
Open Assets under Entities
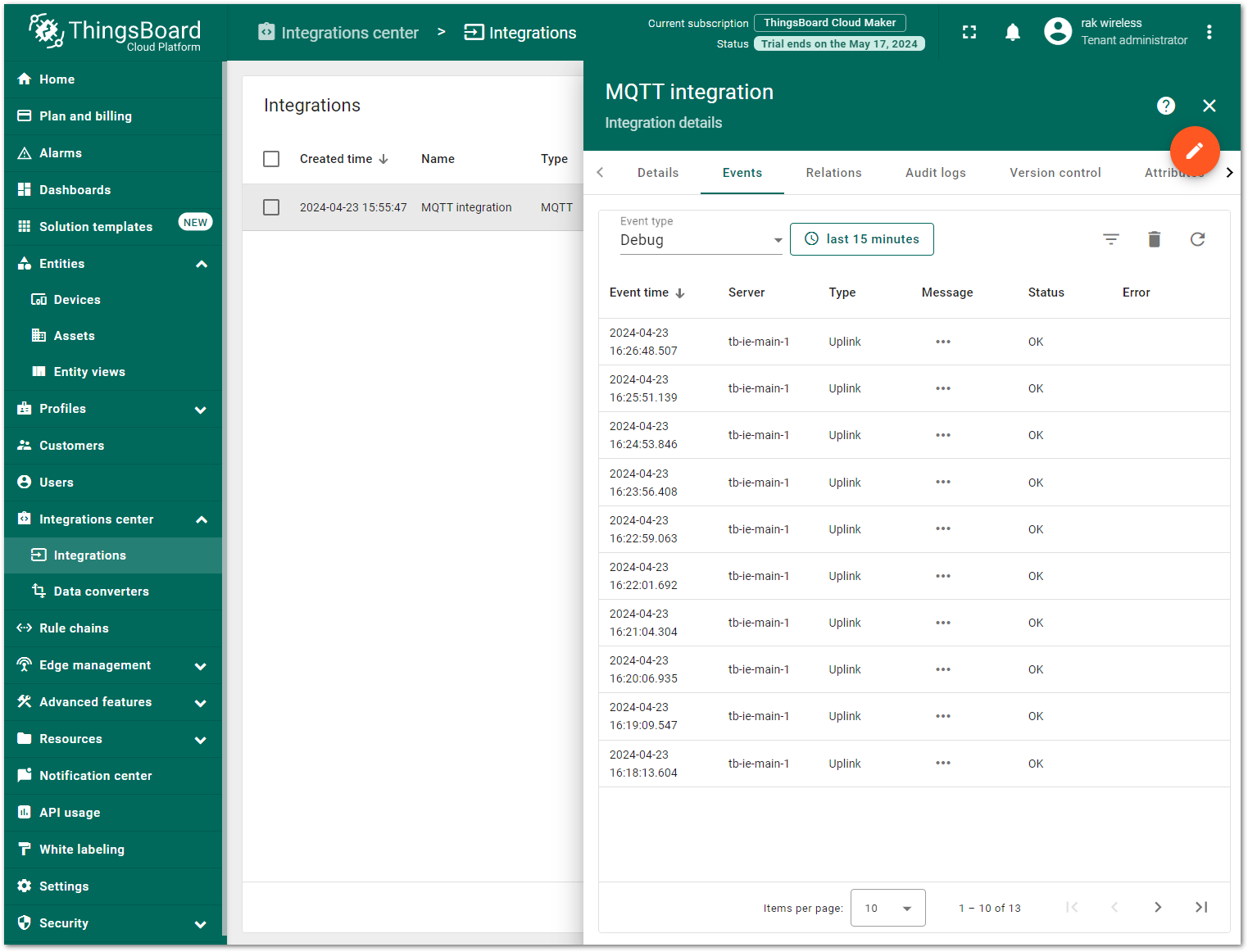coord(113,336)
